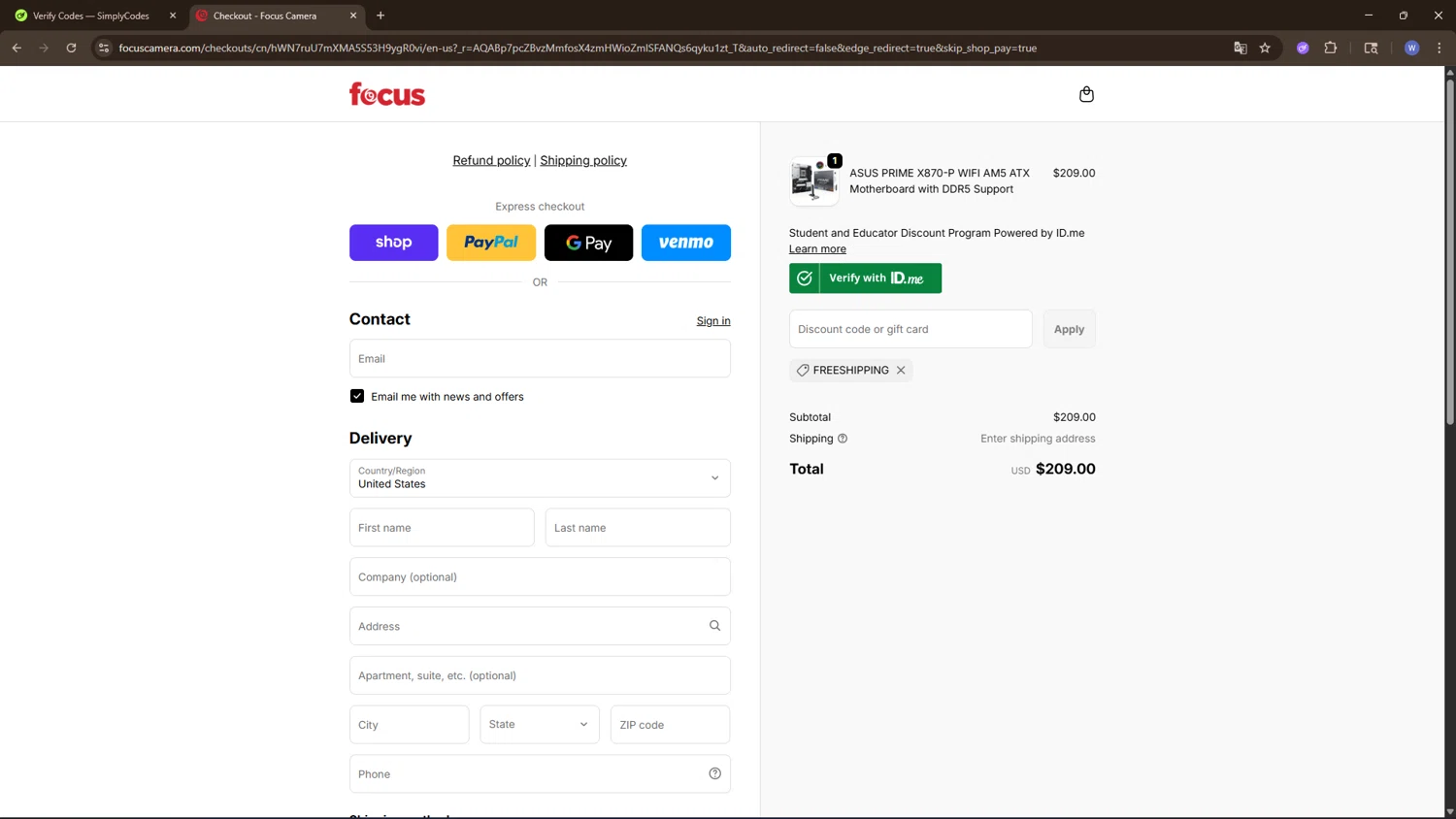Open the browser extensions puzzle icon
The width and height of the screenshot is (1456, 819).
(1331, 48)
